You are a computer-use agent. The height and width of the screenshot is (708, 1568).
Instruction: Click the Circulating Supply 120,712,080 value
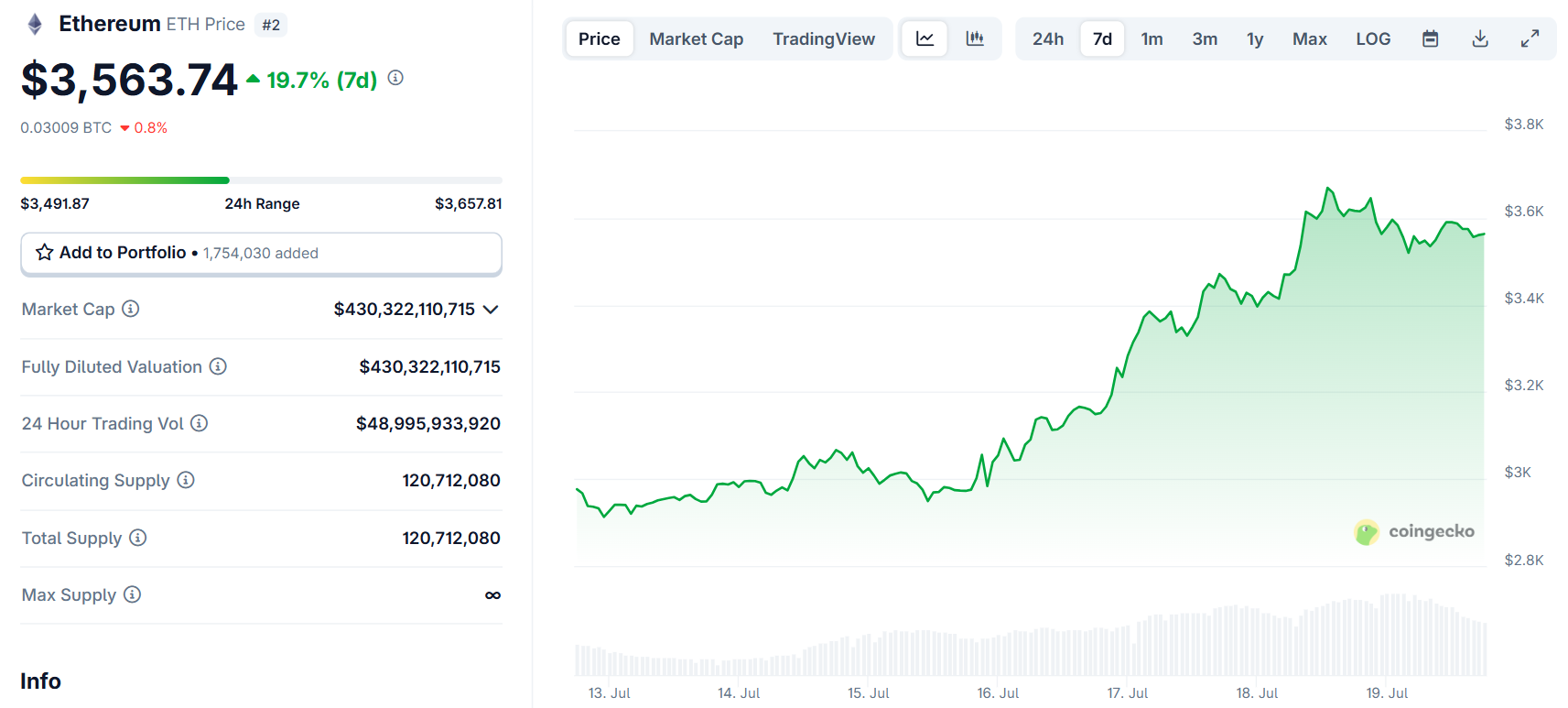pos(451,480)
